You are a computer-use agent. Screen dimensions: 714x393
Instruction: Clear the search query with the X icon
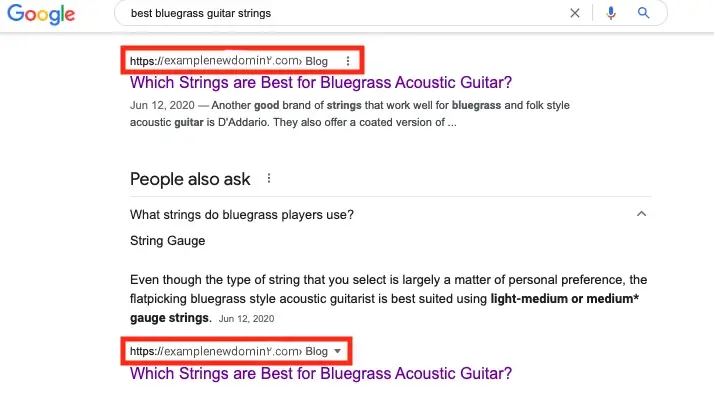(575, 13)
